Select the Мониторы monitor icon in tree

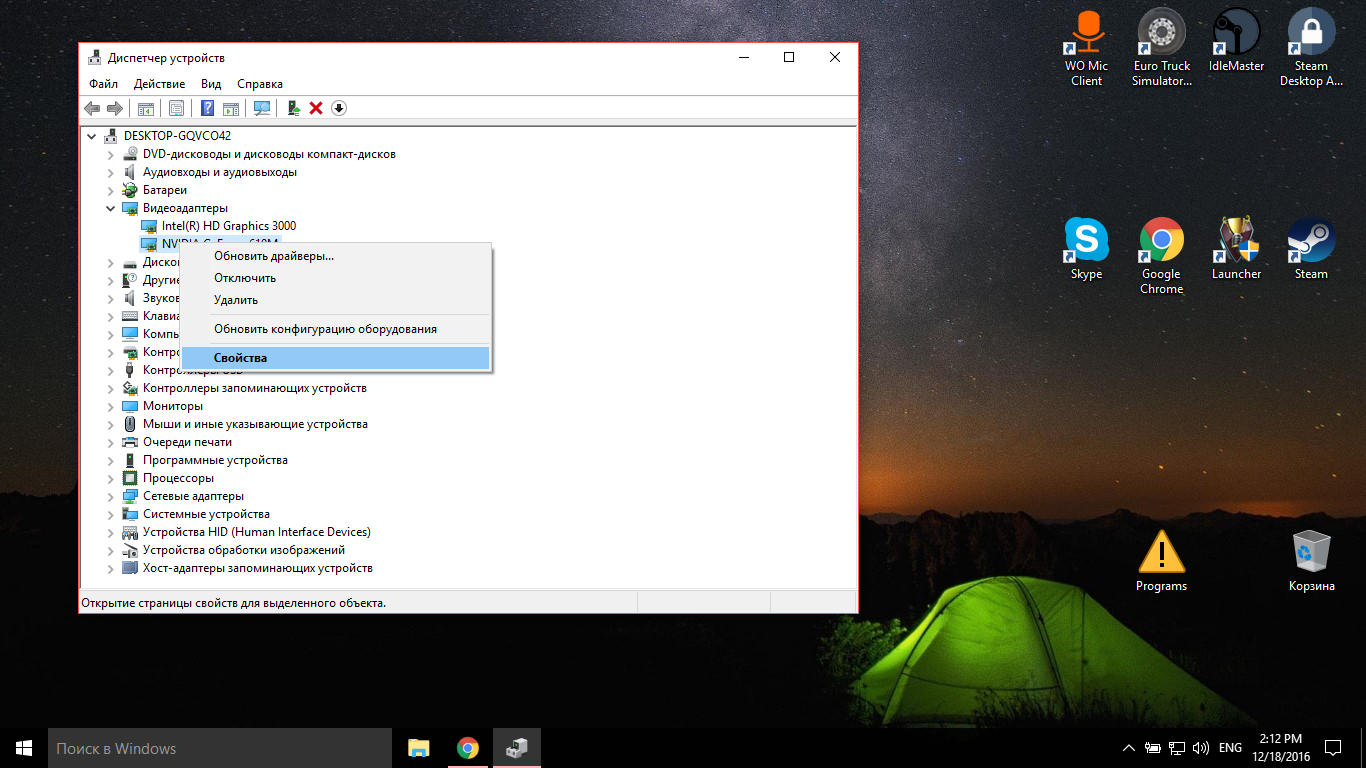point(130,406)
